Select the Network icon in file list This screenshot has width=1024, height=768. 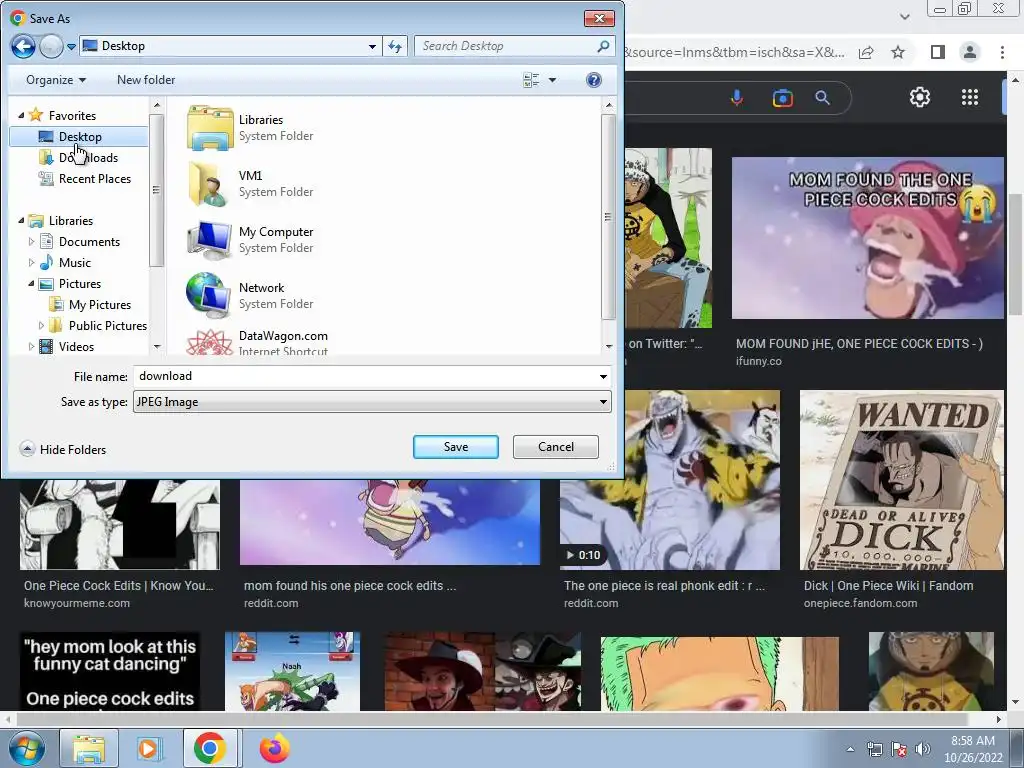pos(210,295)
